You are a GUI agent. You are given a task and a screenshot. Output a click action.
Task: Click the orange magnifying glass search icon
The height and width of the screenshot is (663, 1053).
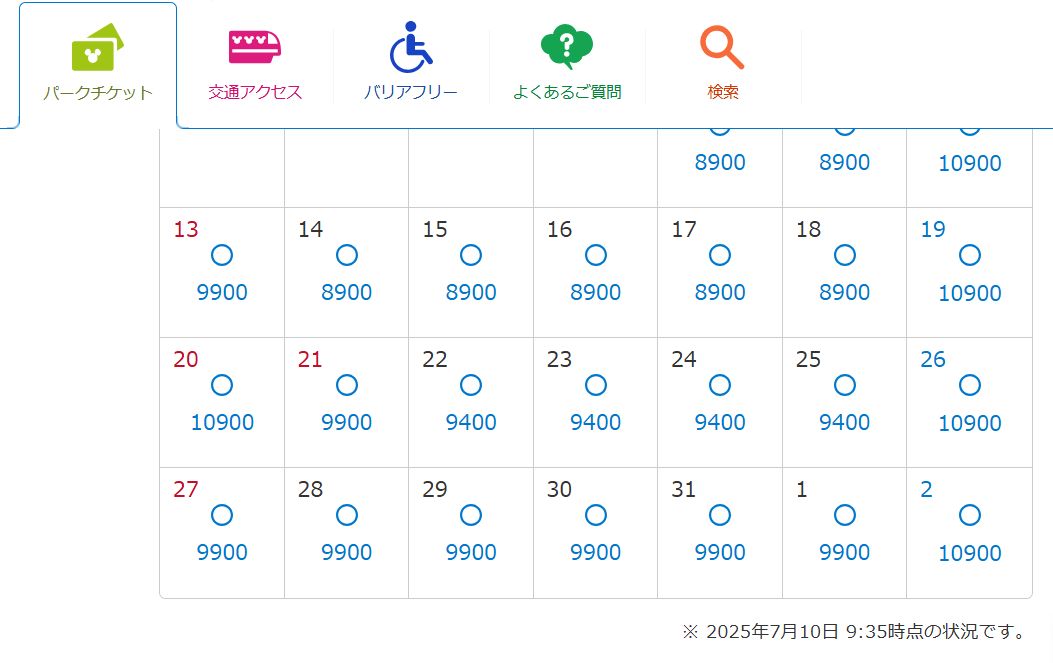click(x=722, y=47)
